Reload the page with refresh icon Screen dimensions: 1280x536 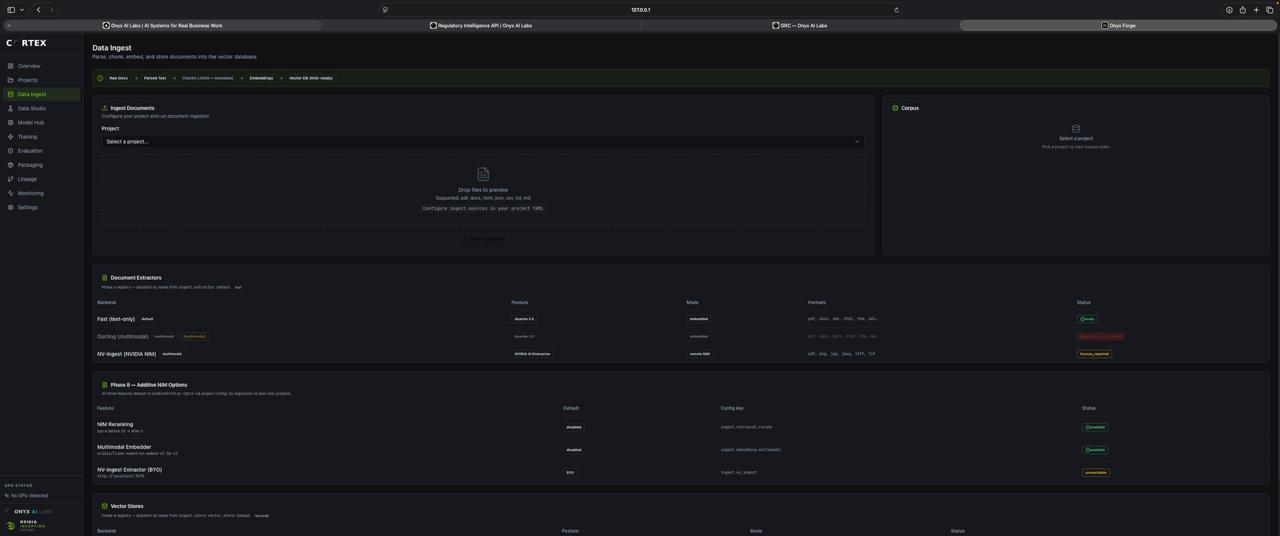coord(896,10)
